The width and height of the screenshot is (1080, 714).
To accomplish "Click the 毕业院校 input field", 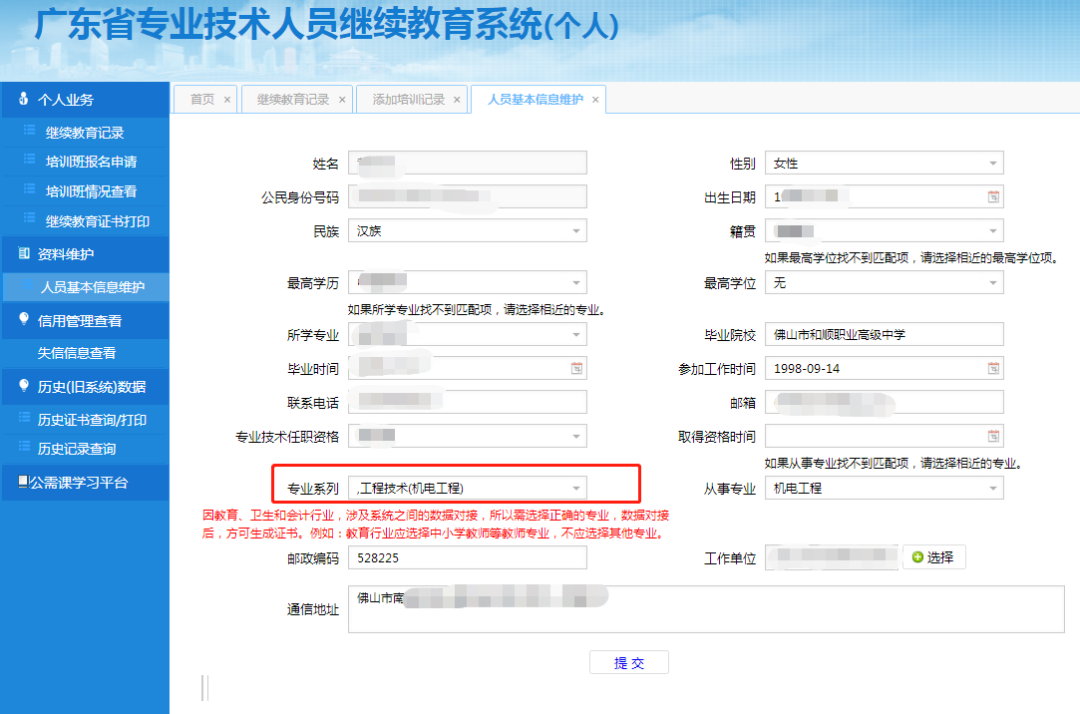I will (884, 335).
